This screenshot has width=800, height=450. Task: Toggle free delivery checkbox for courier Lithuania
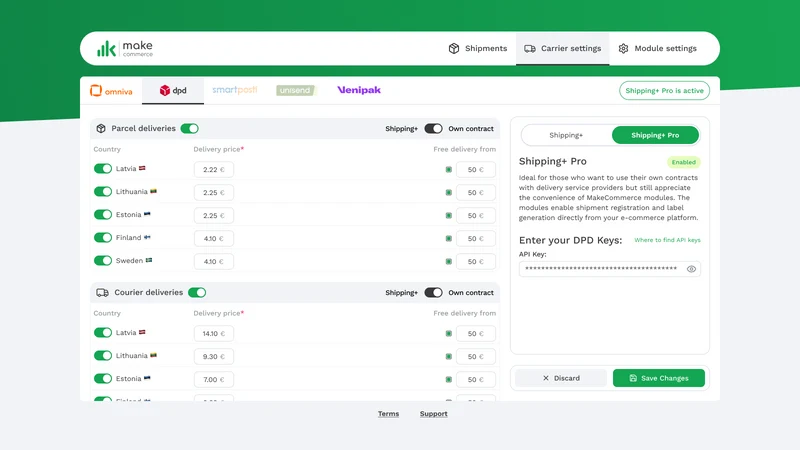pos(448,356)
